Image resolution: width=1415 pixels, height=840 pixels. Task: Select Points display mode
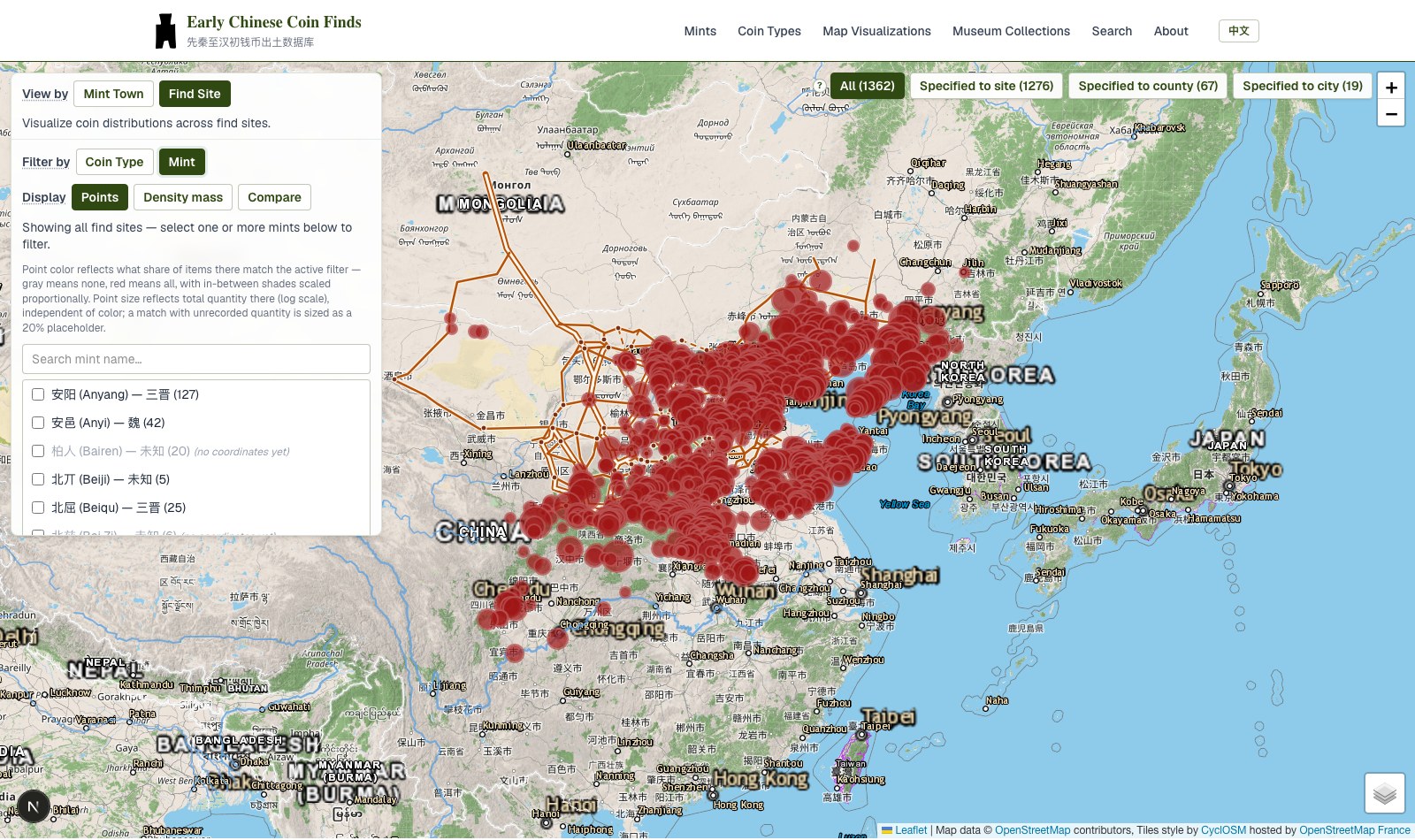click(100, 197)
